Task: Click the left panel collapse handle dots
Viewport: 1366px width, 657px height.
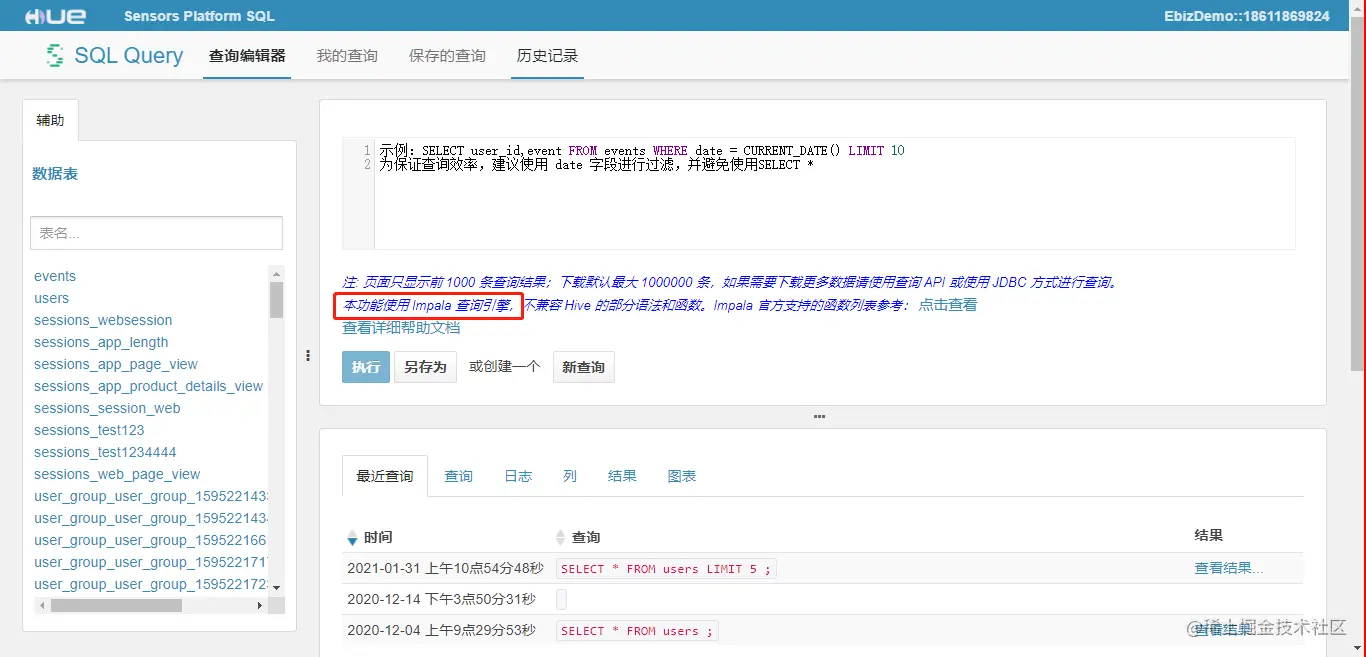Action: [308, 355]
